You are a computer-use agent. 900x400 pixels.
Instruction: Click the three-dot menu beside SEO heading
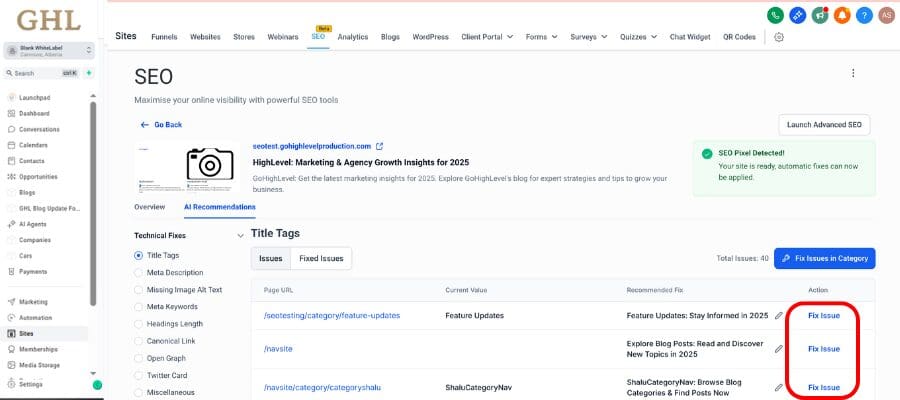853,73
